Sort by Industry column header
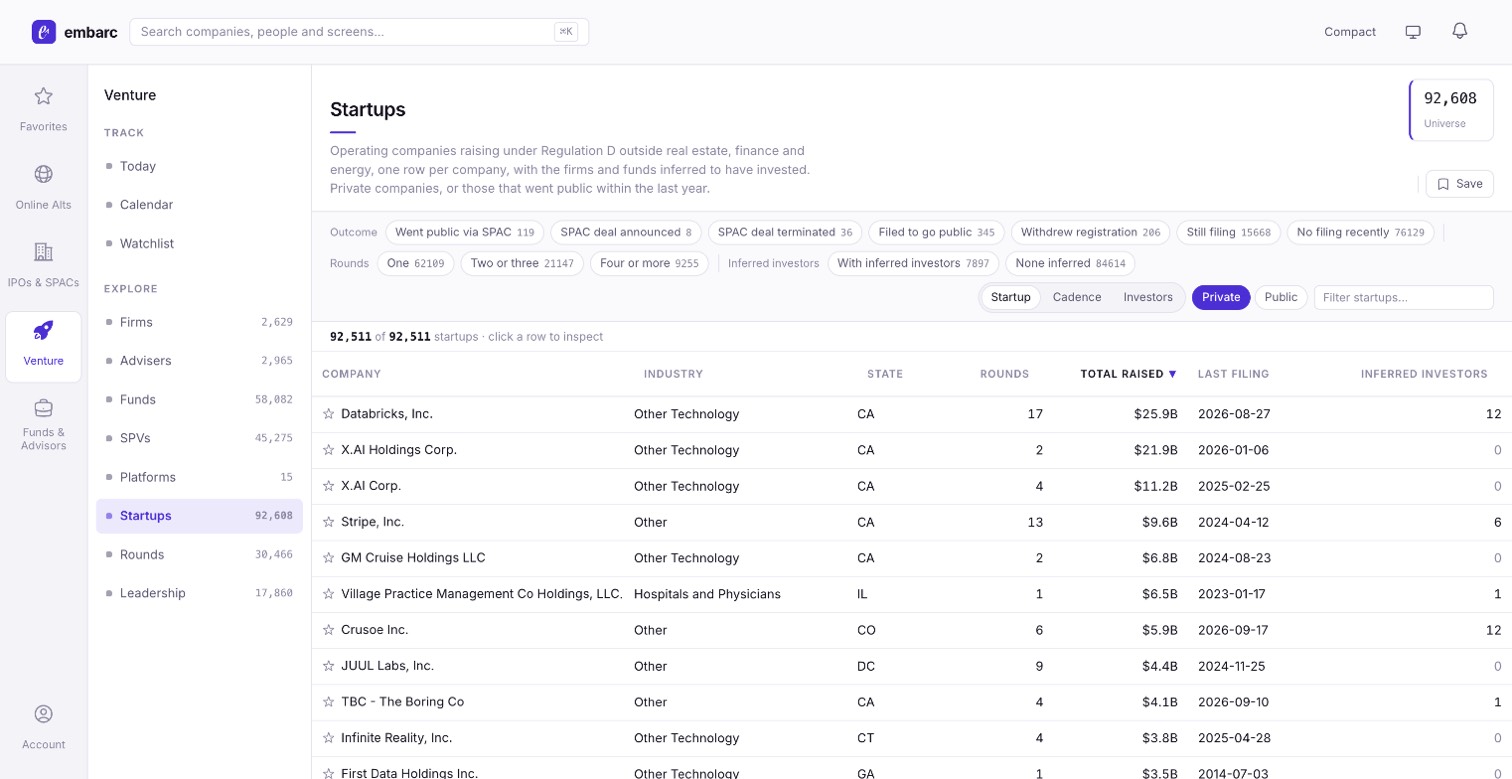The image size is (1512, 779). point(674,374)
